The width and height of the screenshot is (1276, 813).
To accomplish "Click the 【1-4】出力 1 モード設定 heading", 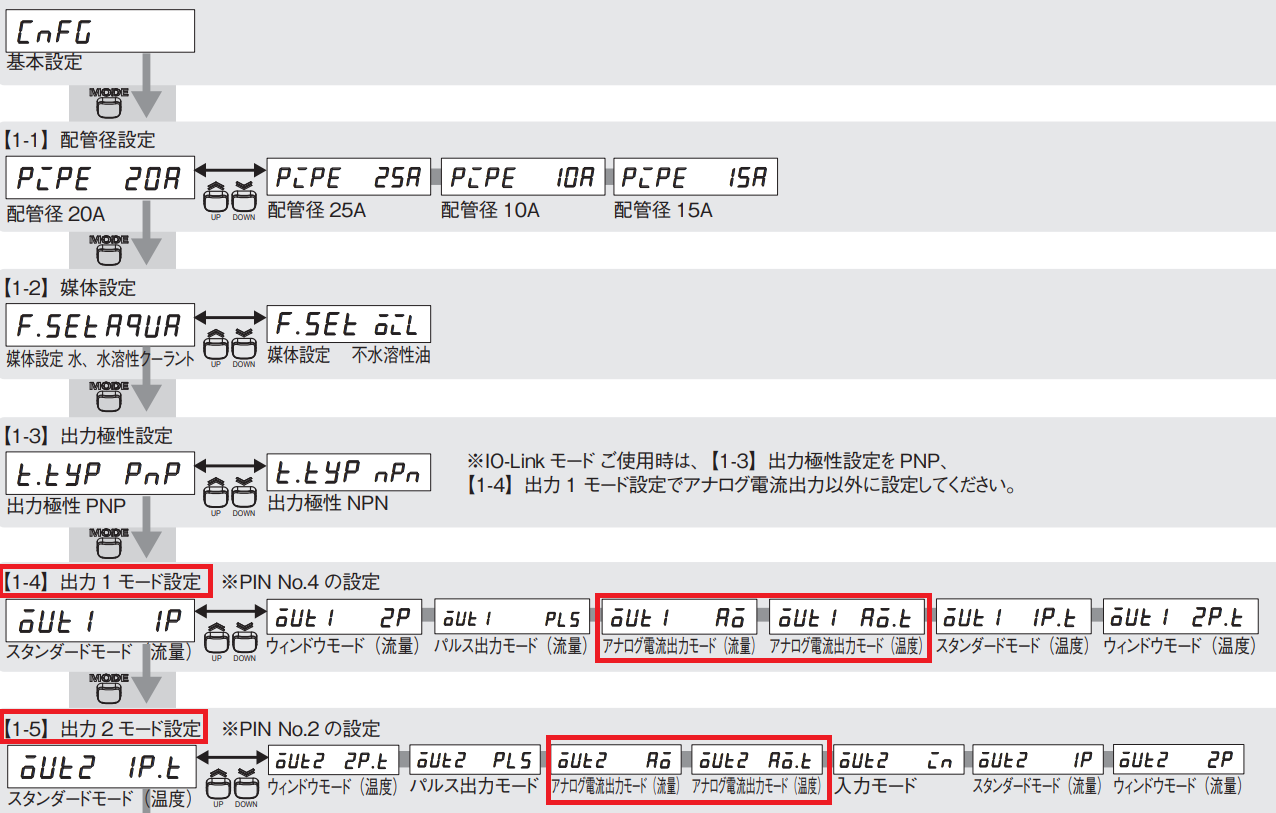I will (x=105, y=581).
